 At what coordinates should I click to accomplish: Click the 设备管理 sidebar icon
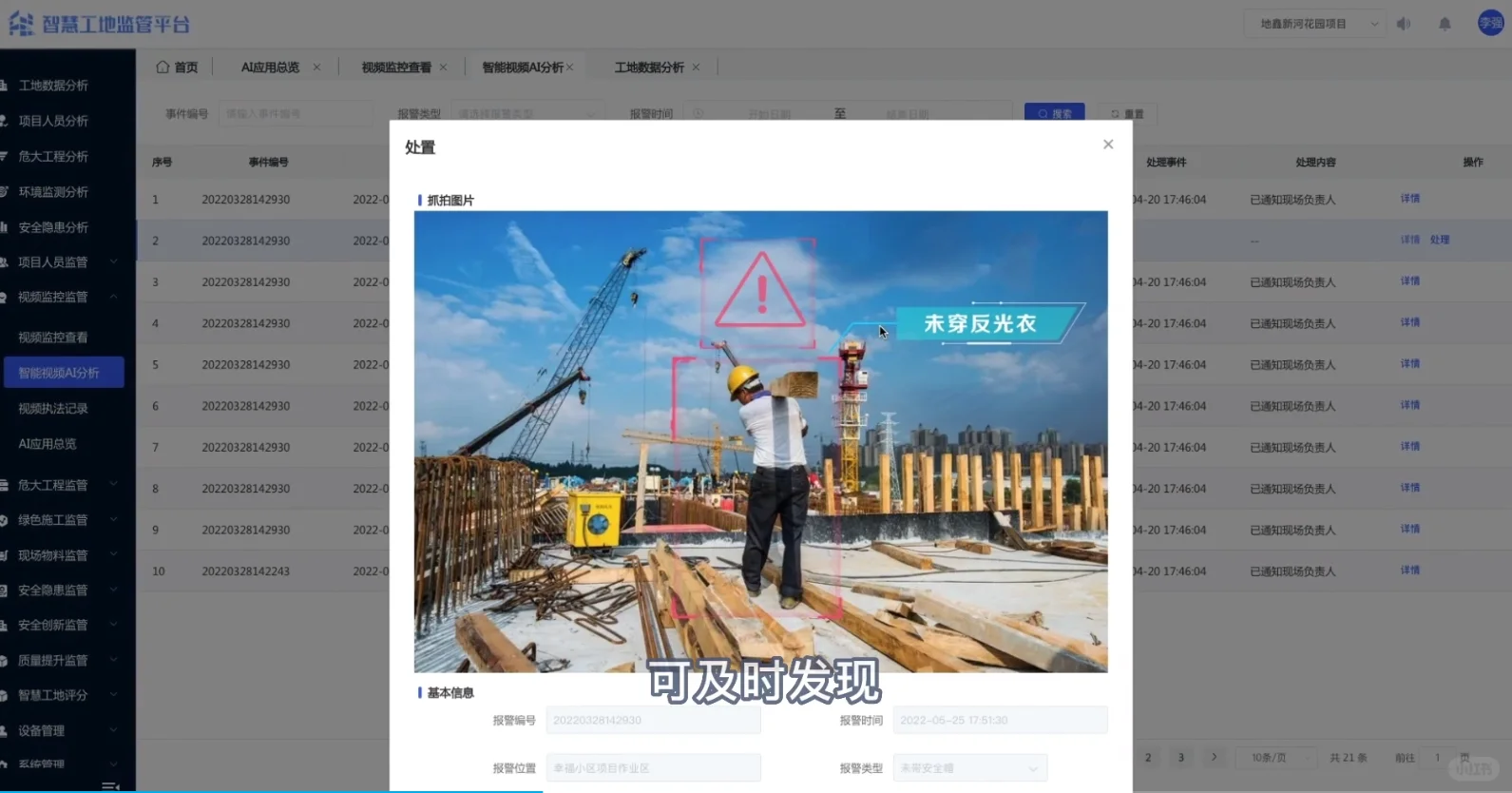click(x=5, y=730)
